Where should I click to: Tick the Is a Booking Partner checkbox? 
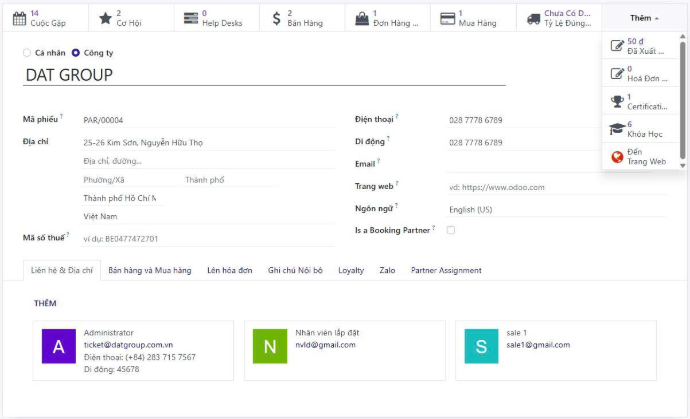451,230
